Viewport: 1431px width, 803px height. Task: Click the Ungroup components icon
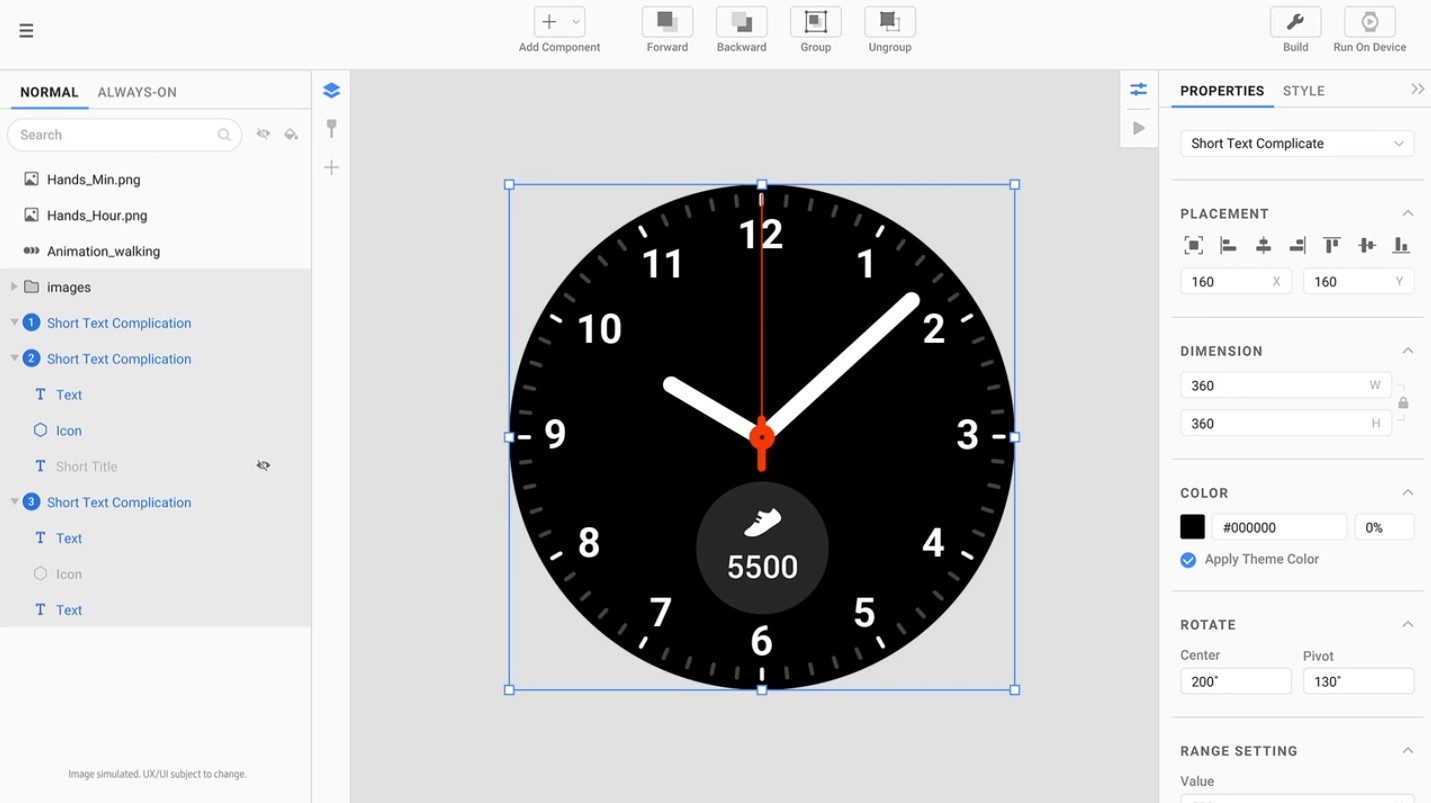coord(889,22)
